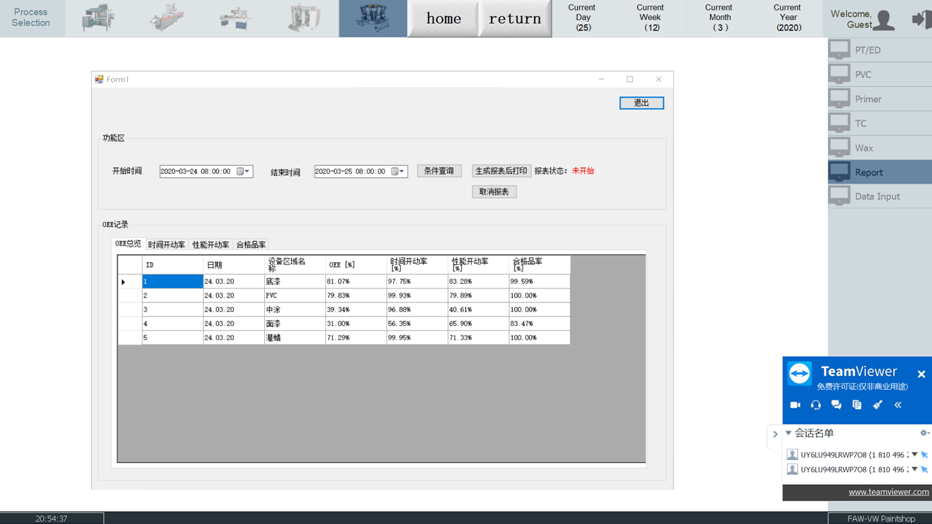Click the TeamViewer headset audio icon

pyautogui.click(x=816, y=405)
